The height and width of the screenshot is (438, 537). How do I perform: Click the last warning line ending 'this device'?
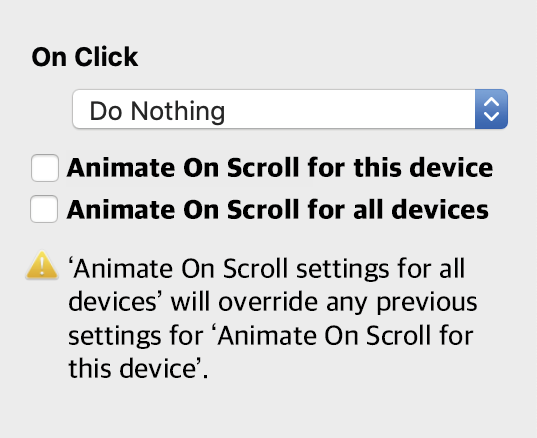(x=138, y=369)
